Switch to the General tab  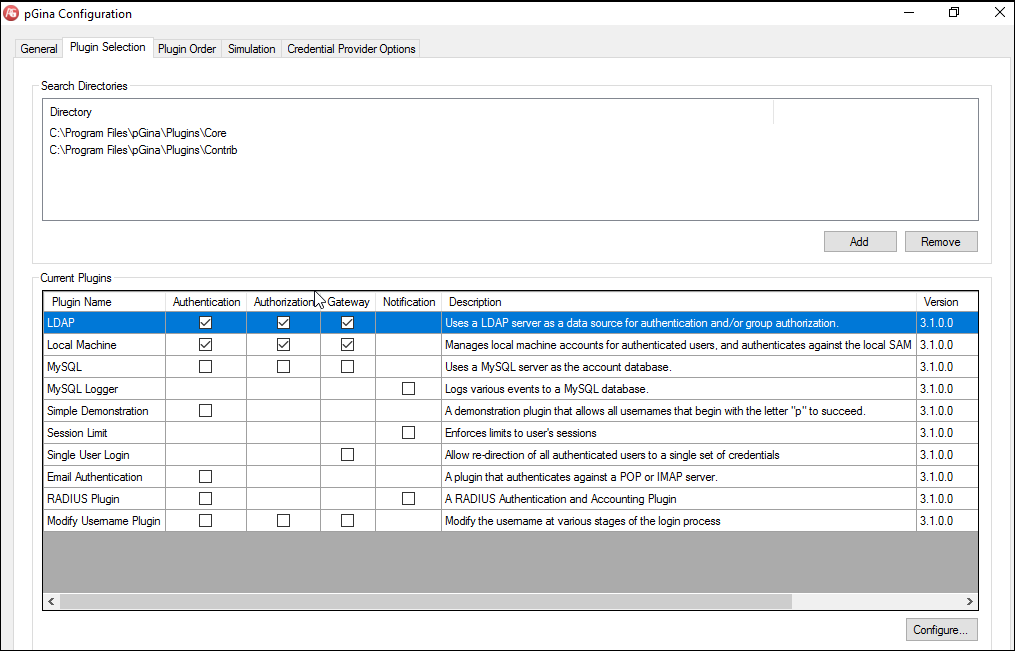pos(39,49)
